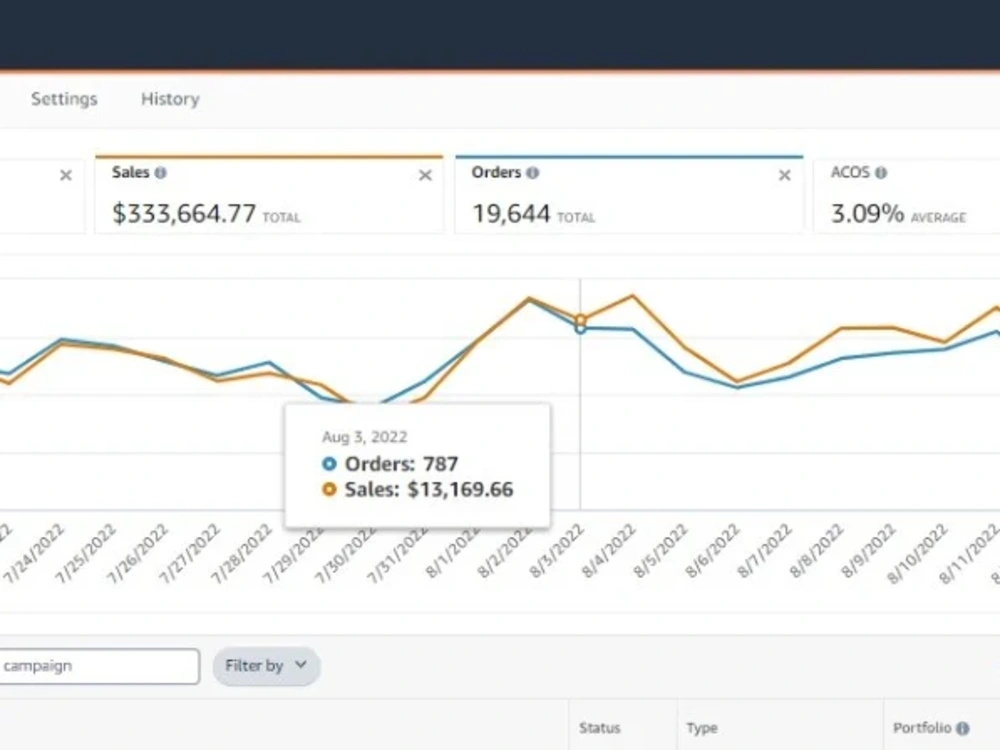Close the Orders metric card
Screen dimensions: 1000x750
click(784, 175)
